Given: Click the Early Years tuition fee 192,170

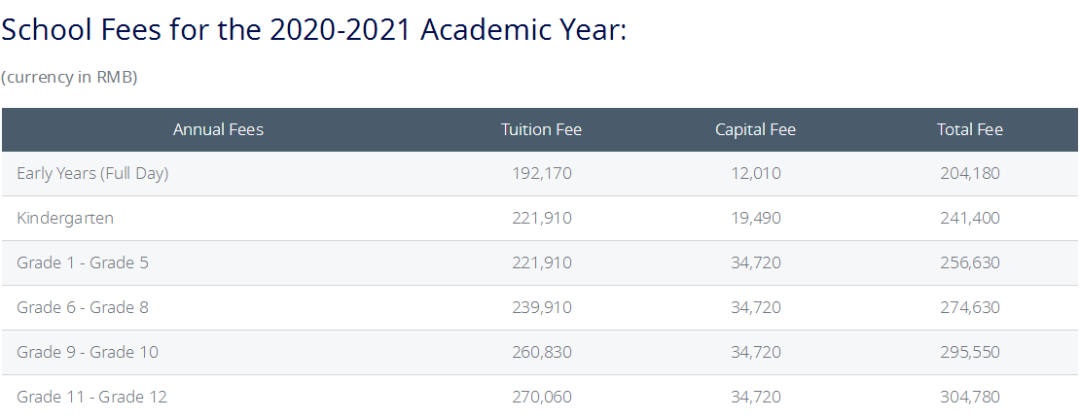Looking at the screenshot, I should pos(541,174).
